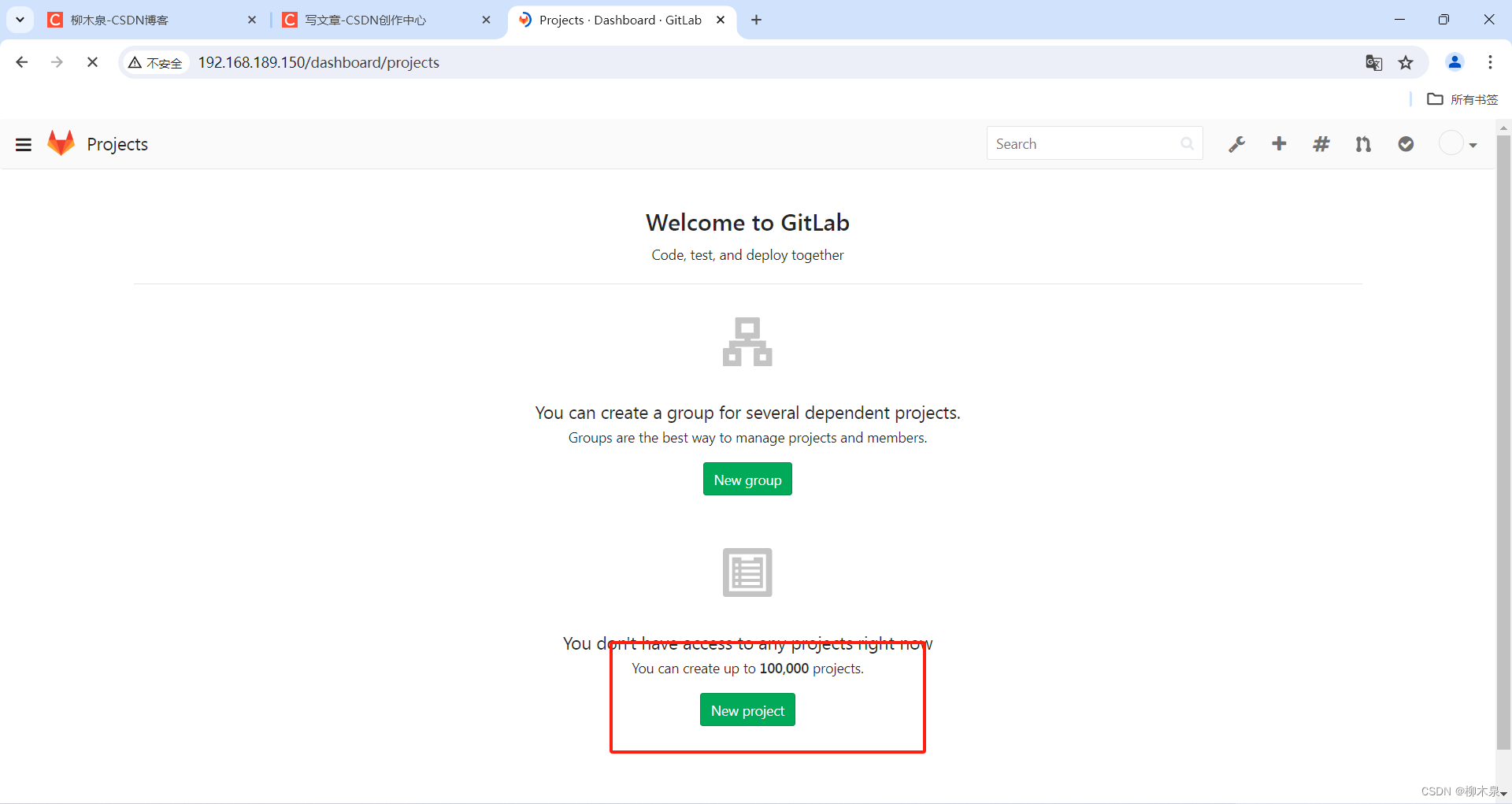Open a new browser tab
The height and width of the screenshot is (804, 1512).
click(756, 20)
